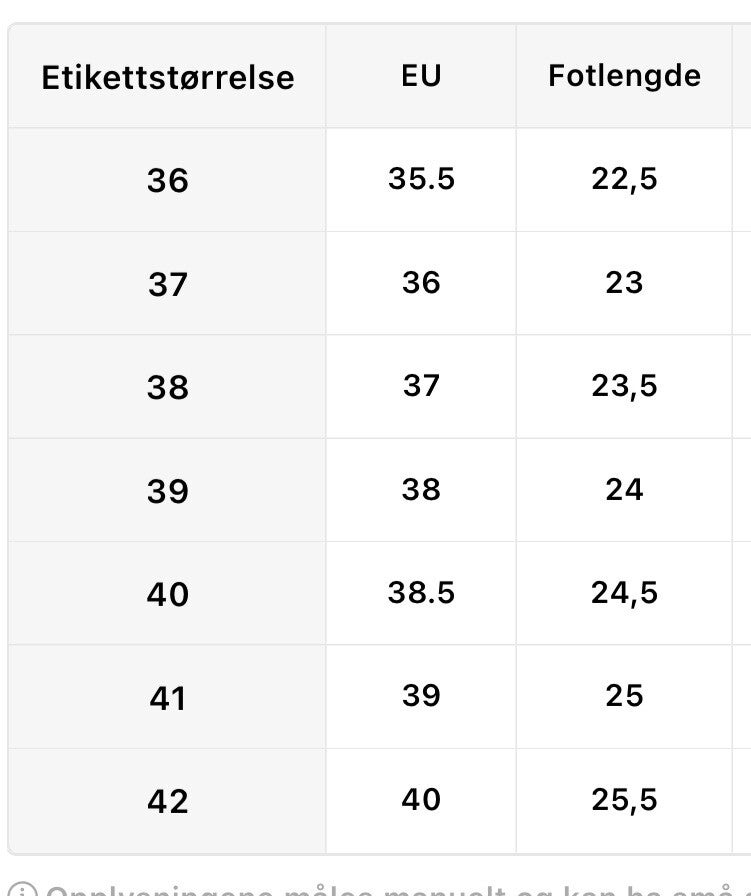Select label size 36 in Etikettstørrelse column

[168, 181]
